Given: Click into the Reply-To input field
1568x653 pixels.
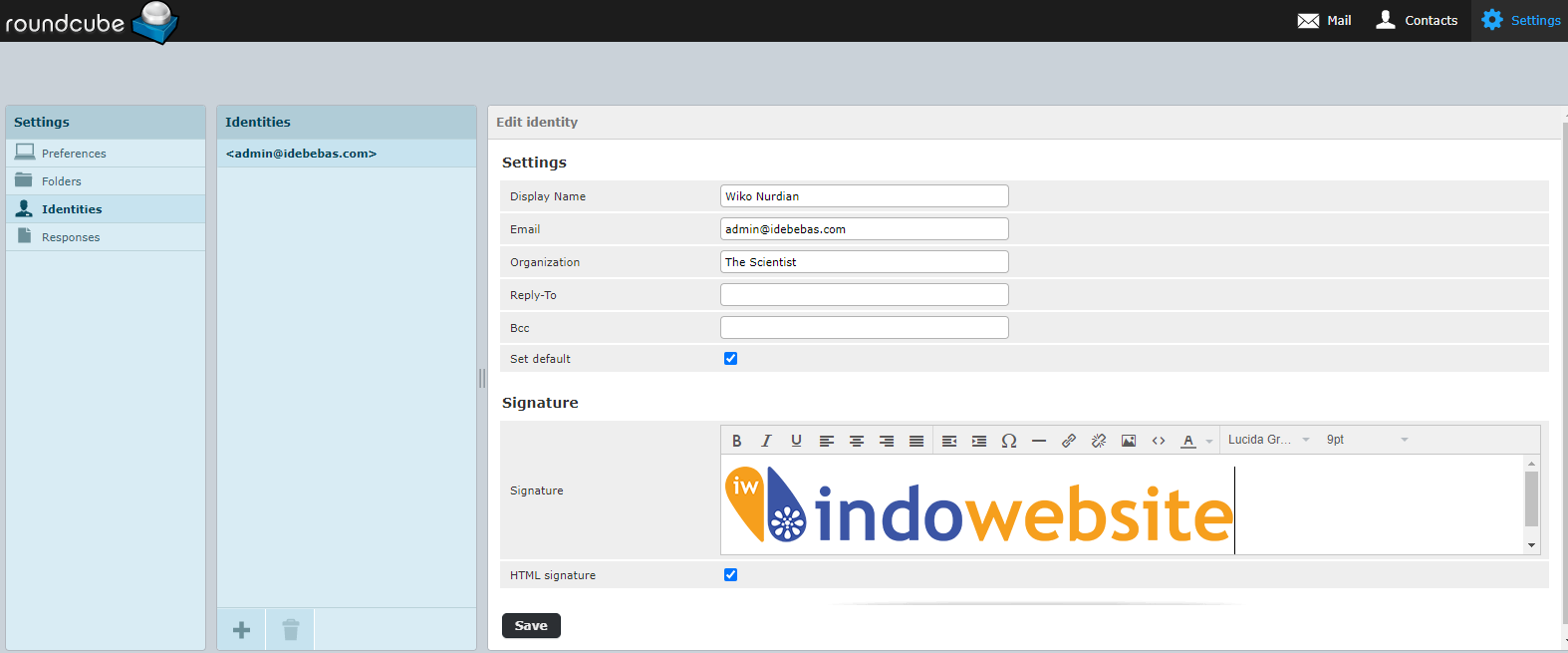Looking at the screenshot, I should pos(864,295).
